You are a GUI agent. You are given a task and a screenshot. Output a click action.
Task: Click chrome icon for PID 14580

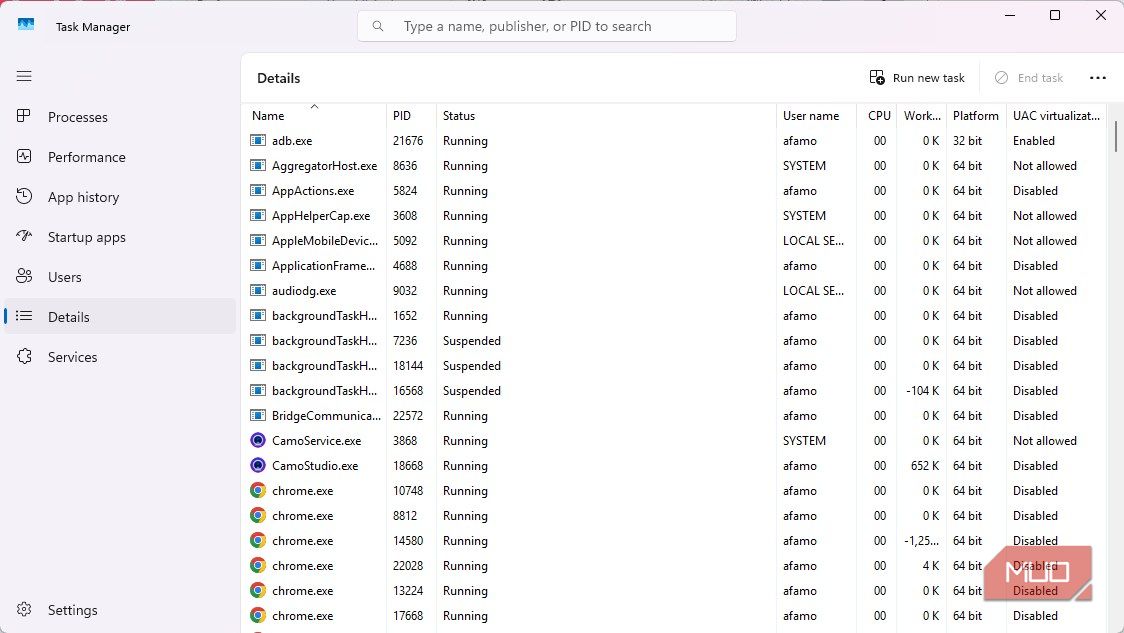(258, 541)
